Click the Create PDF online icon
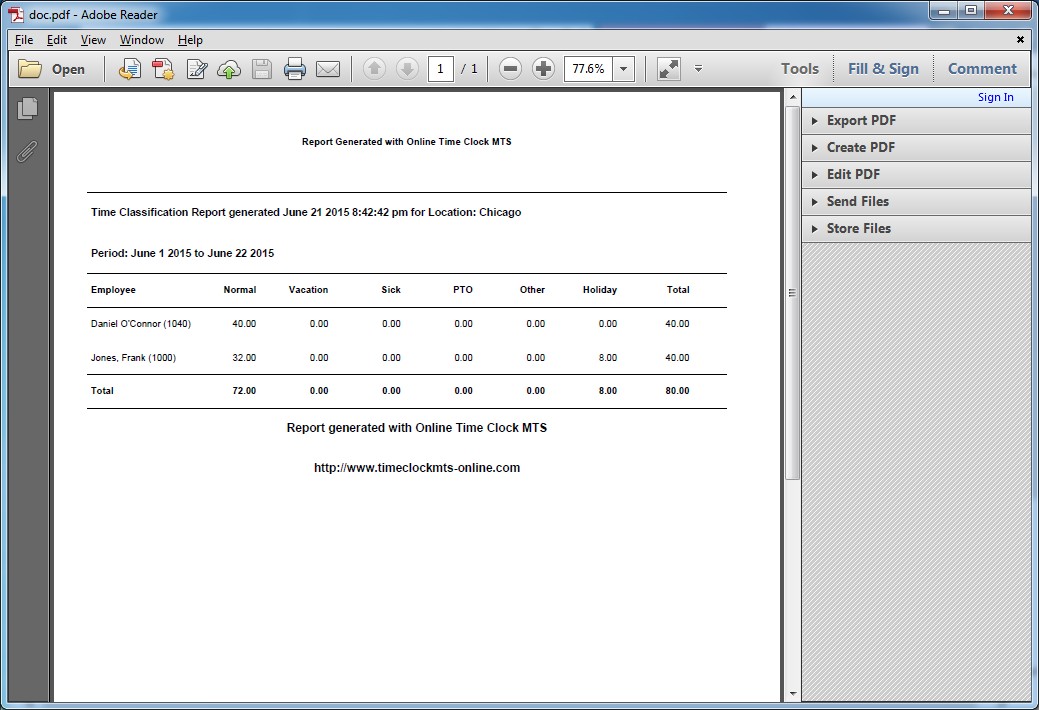 coord(163,69)
